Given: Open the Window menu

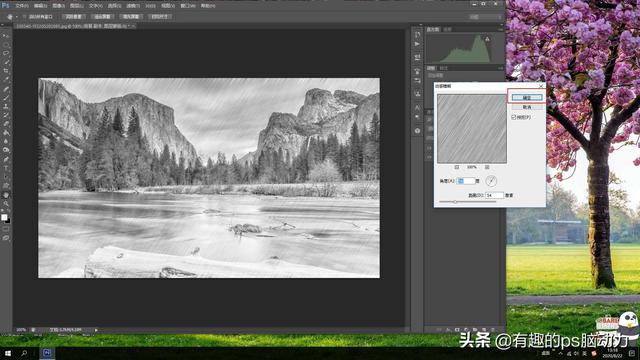Looking at the screenshot, I should [x=188, y=6].
